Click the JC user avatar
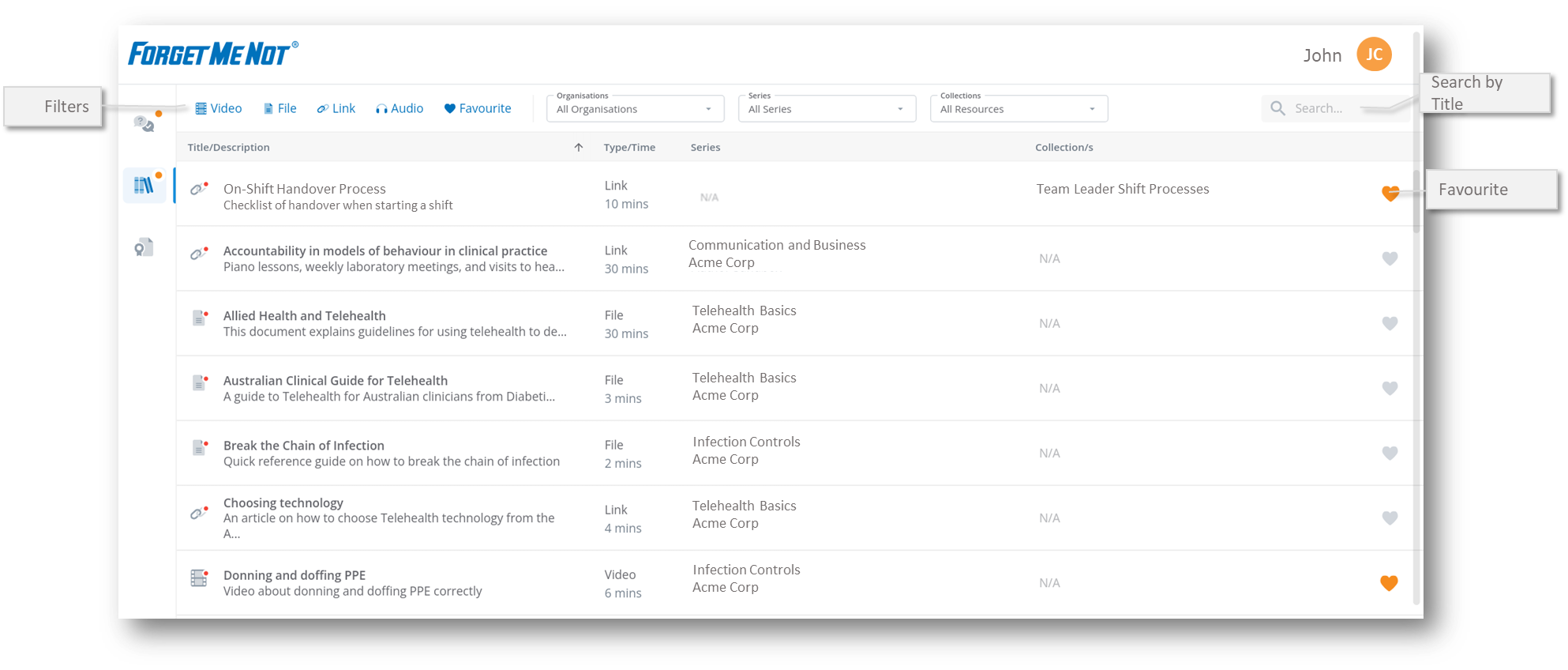This screenshot has height=670, width=1568. pyautogui.click(x=1374, y=55)
